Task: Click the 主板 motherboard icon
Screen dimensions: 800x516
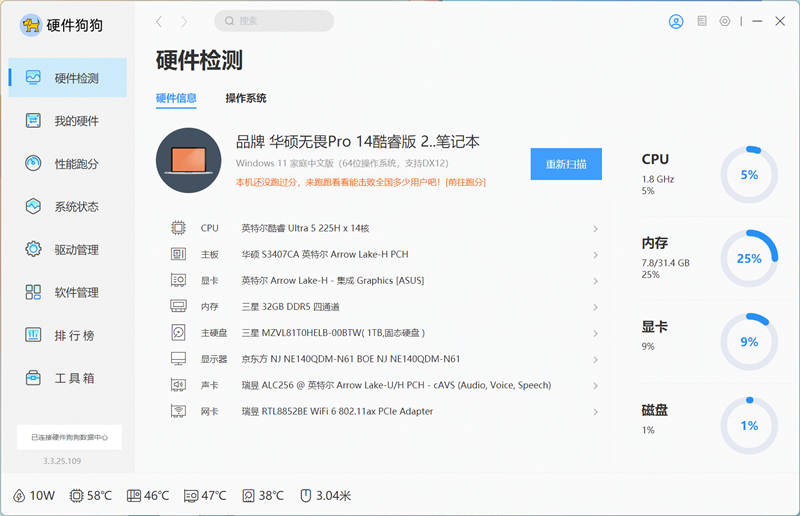Action: pyautogui.click(x=178, y=254)
